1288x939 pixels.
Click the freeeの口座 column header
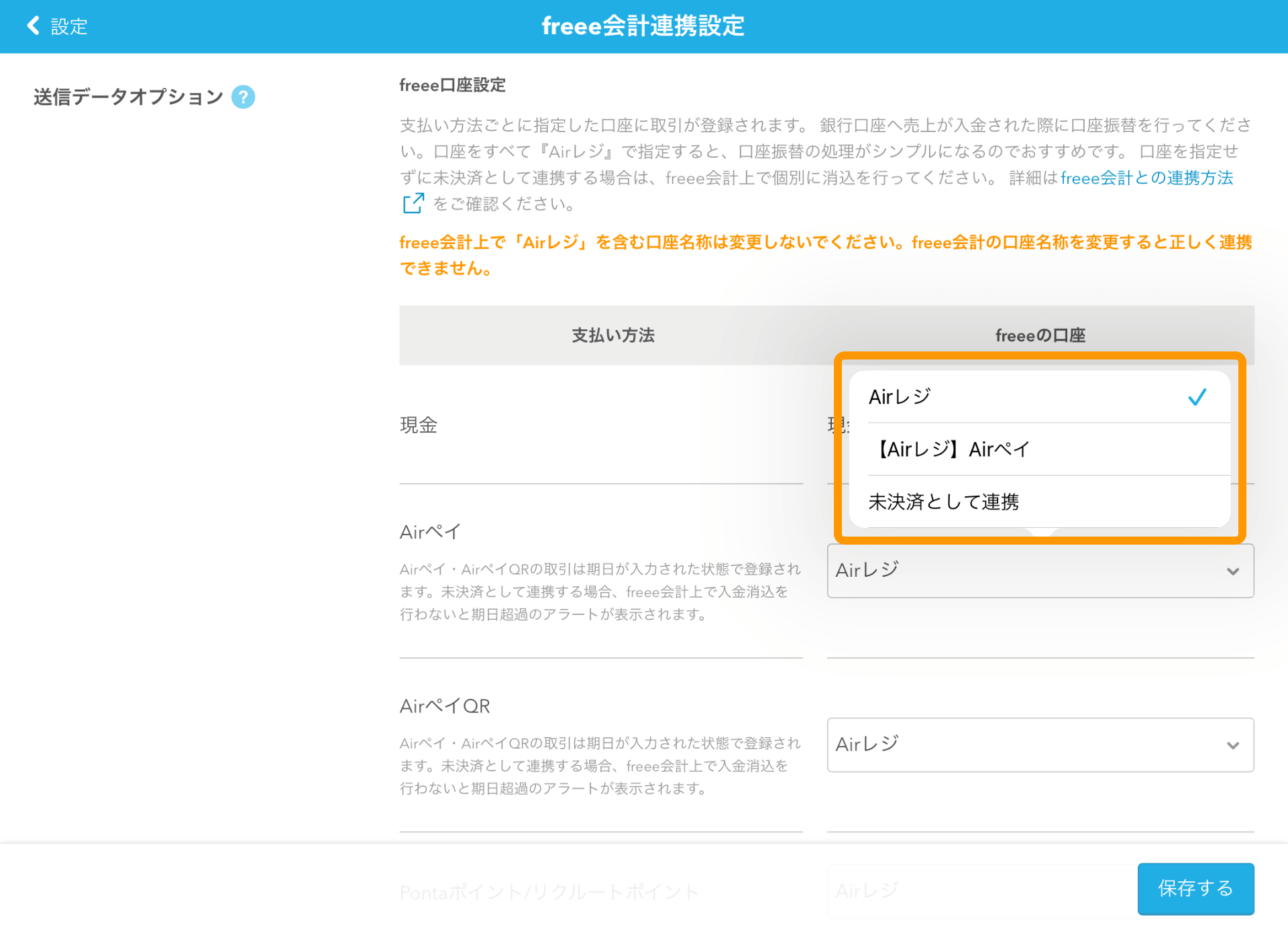1040,335
